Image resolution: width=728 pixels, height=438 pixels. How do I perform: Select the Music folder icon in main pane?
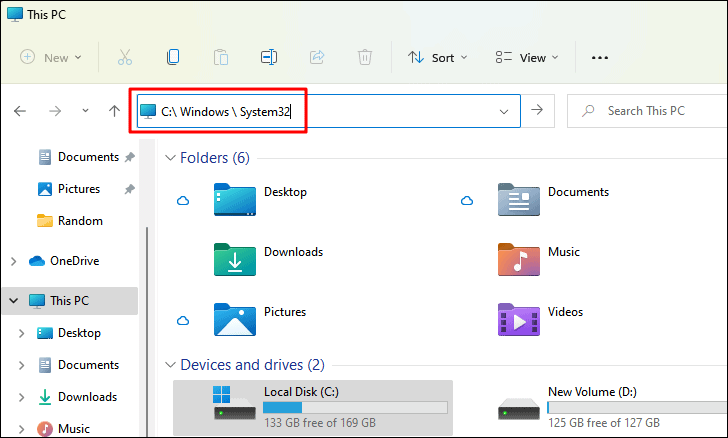519,260
